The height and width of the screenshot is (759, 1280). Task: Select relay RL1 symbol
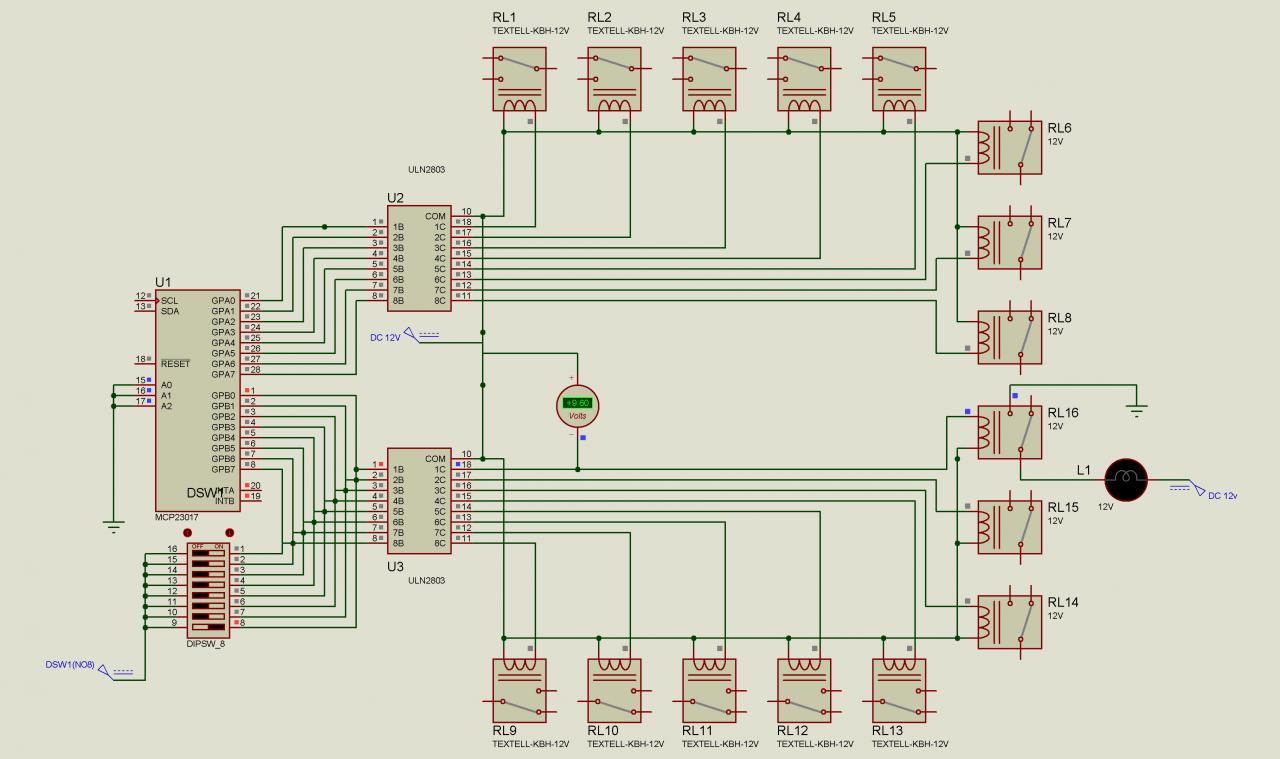coord(520,79)
